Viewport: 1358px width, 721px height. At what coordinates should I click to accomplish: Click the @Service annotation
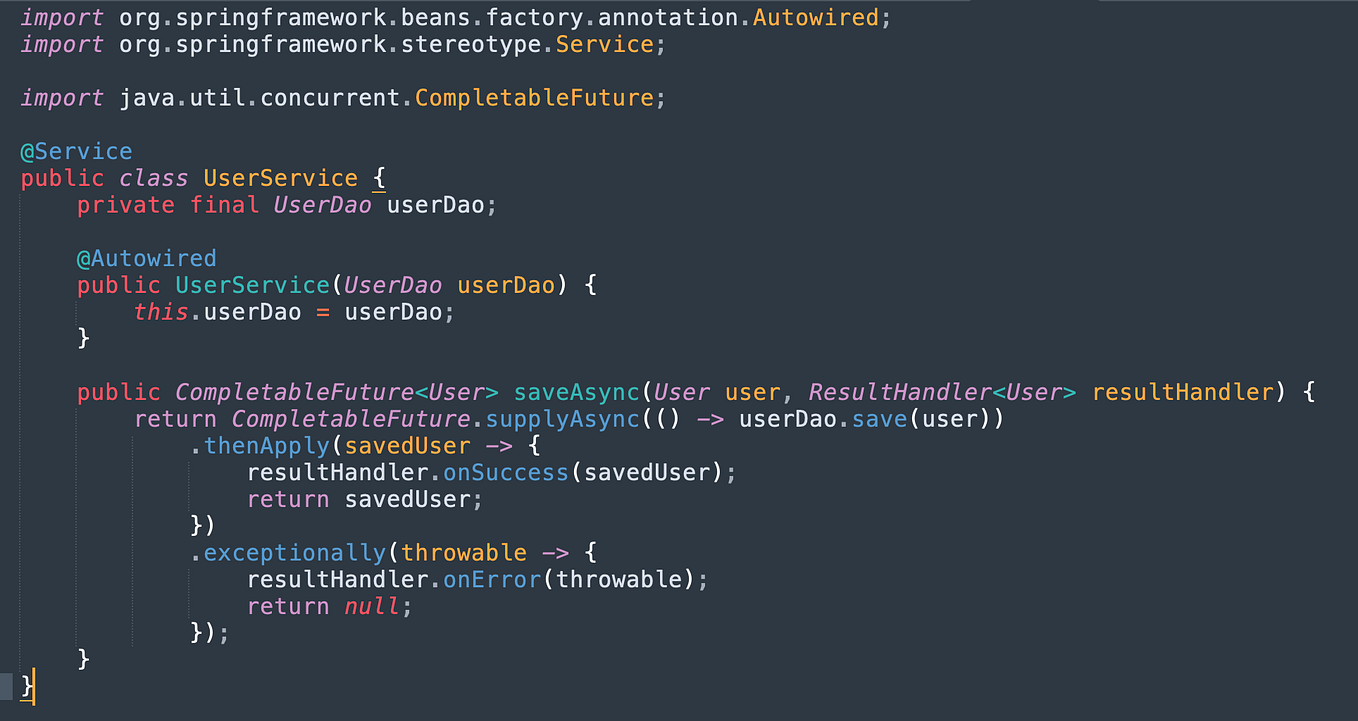[x=76, y=150]
